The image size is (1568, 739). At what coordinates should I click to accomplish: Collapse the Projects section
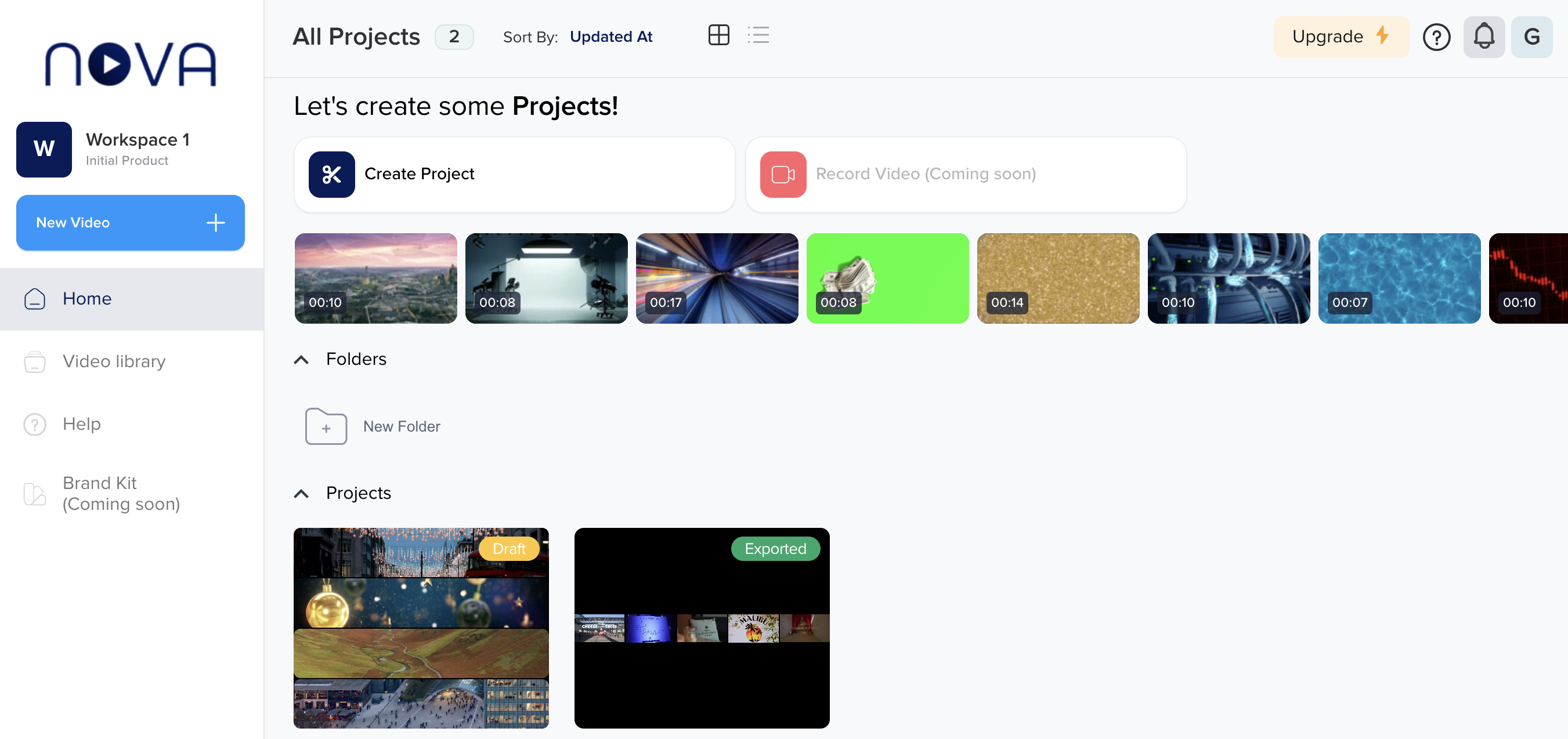pos(301,493)
